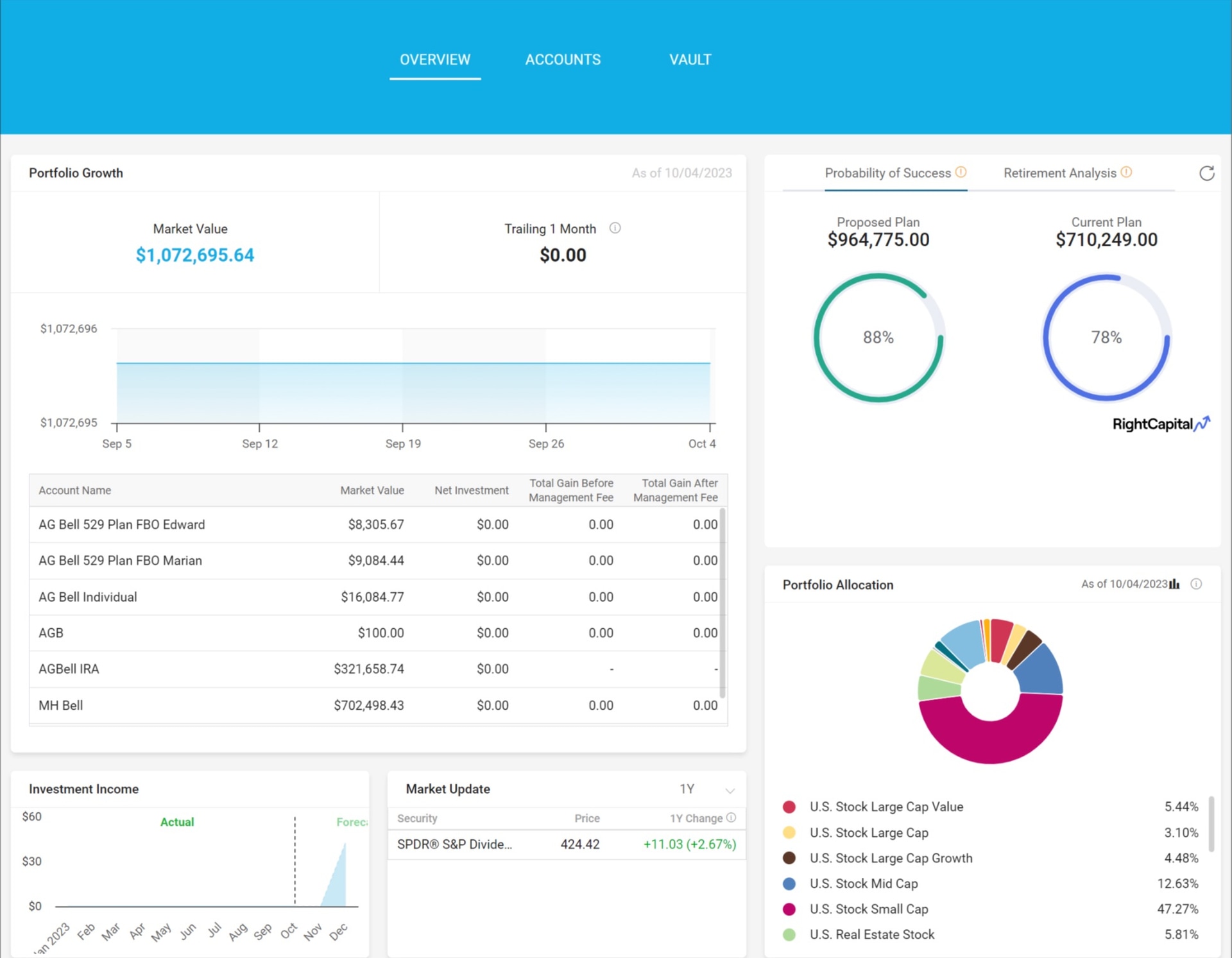This screenshot has width=1232, height=958.
Task: Click the U.S. Stock Small Cap legend swatch
Action: pos(789,909)
